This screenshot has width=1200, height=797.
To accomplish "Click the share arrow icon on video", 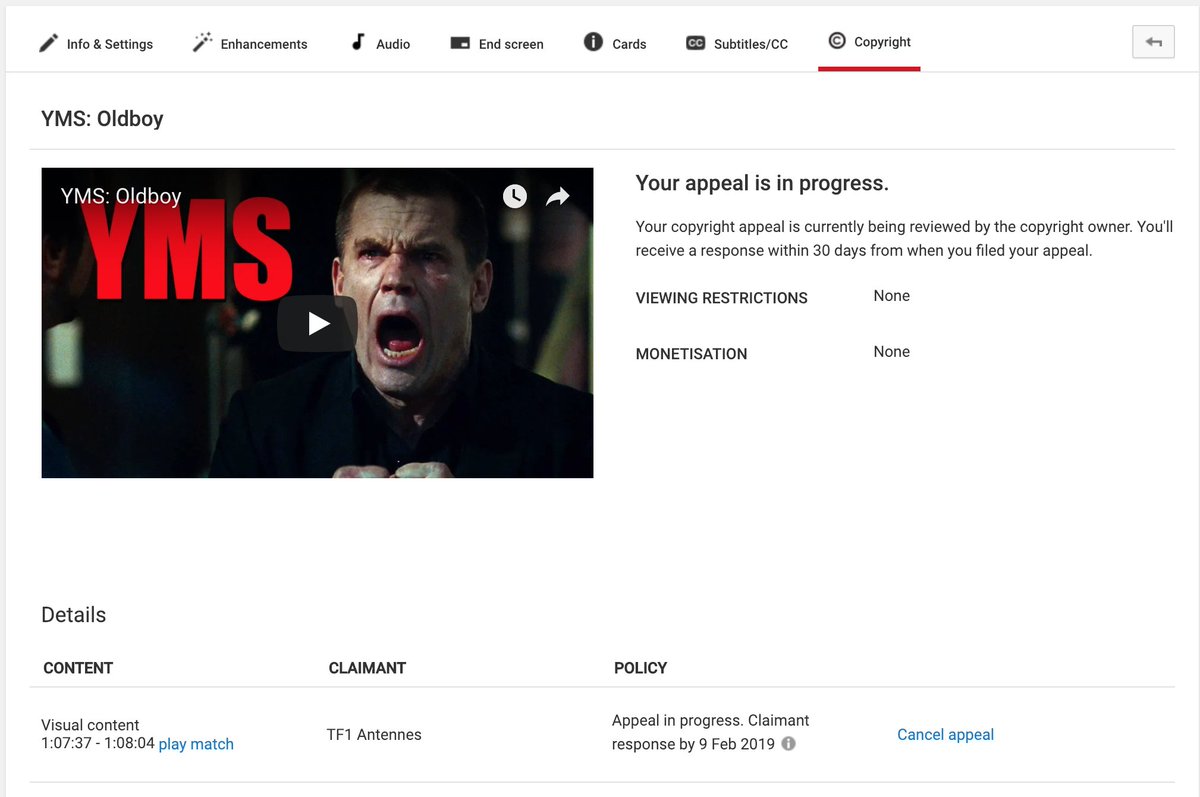I will point(557,196).
